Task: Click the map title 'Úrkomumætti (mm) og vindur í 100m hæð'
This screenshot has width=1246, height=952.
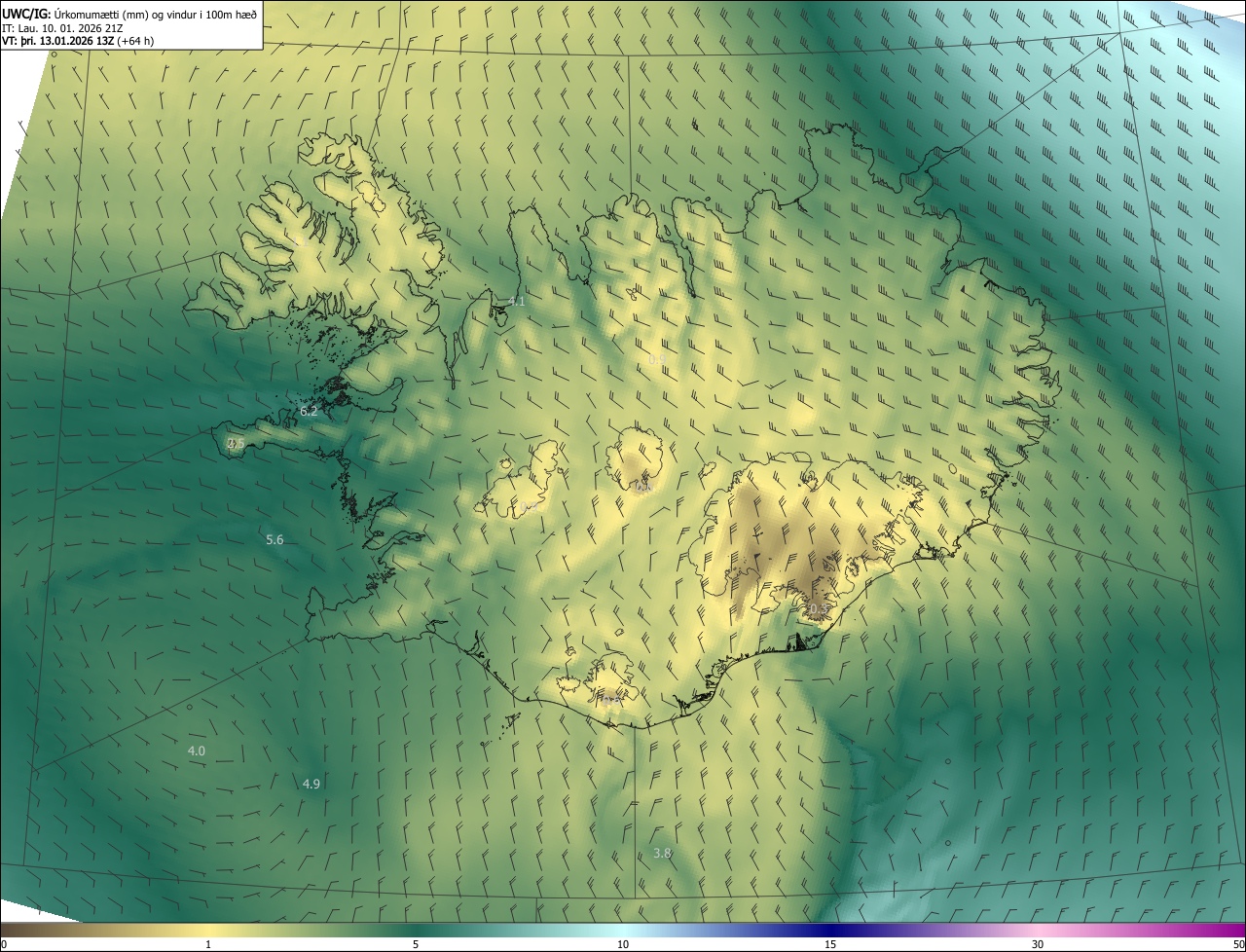Action: point(156,15)
